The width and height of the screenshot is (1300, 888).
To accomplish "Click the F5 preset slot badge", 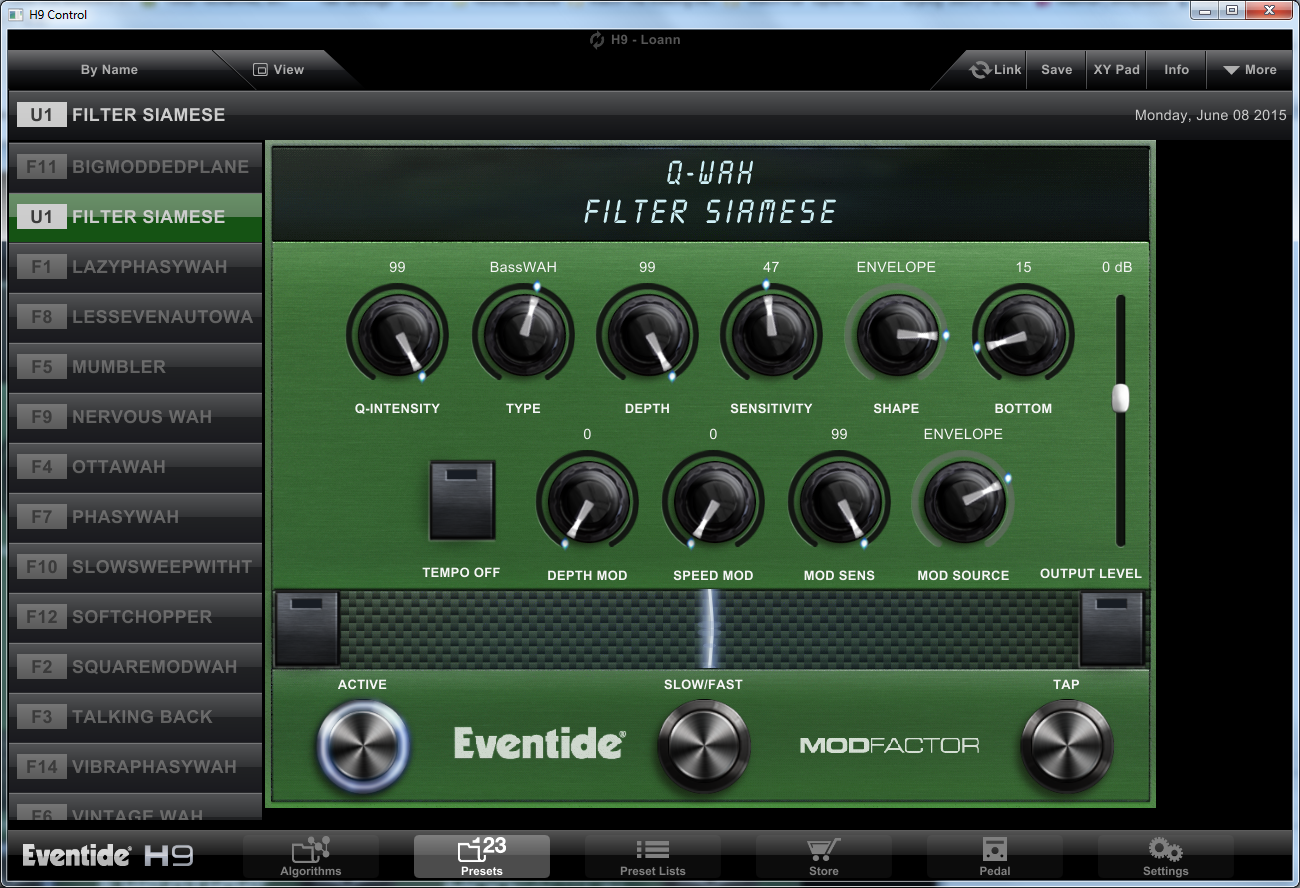I will [41, 367].
